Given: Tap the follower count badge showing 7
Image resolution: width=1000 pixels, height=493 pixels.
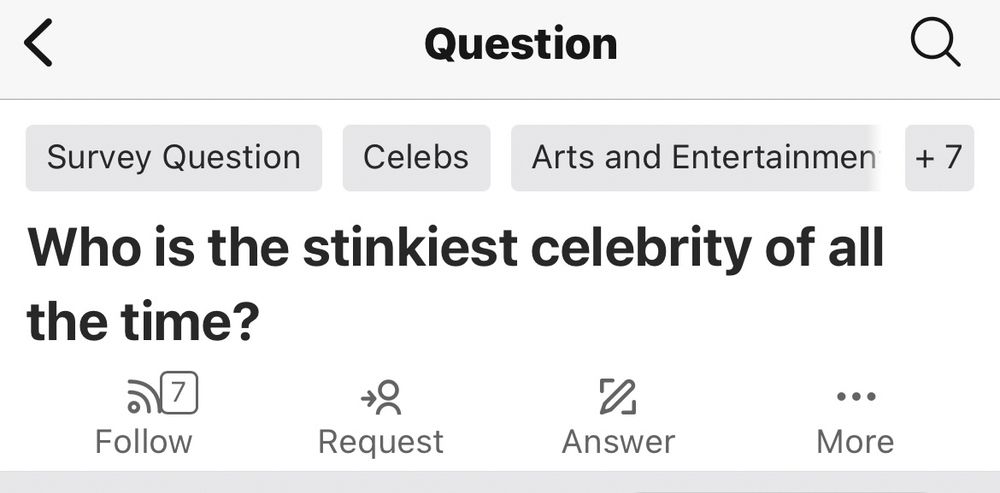Looking at the screenshot, I should click(179, 393).
